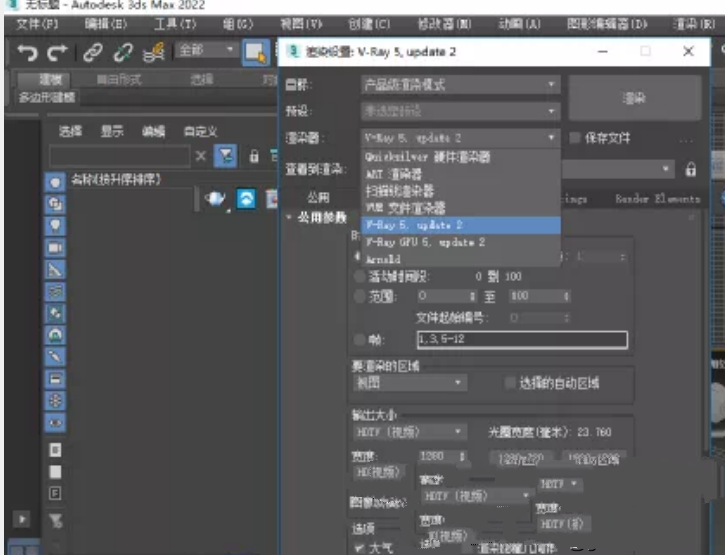Open the 自由形式 ribbon tab

[x=119, y=80]
